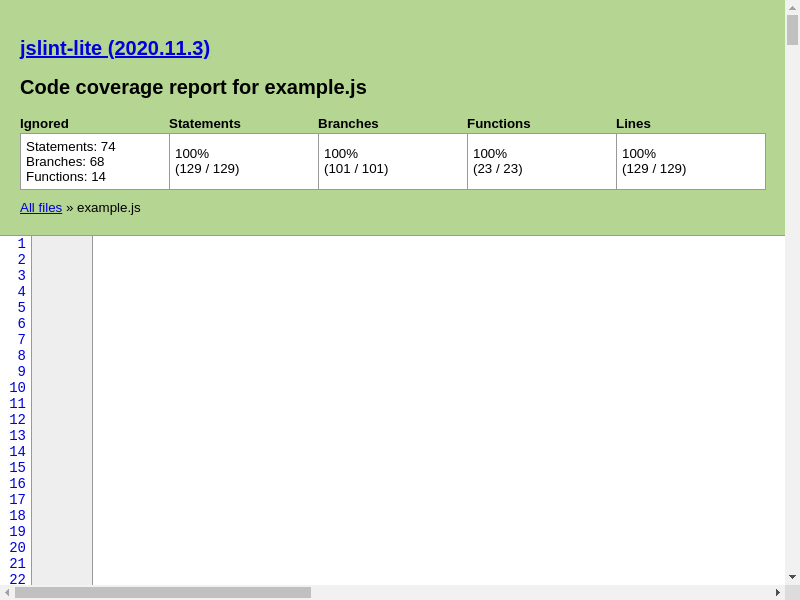
Task: Click the '(23 / 23)' functions value
Action: click(x=497, y=169)
